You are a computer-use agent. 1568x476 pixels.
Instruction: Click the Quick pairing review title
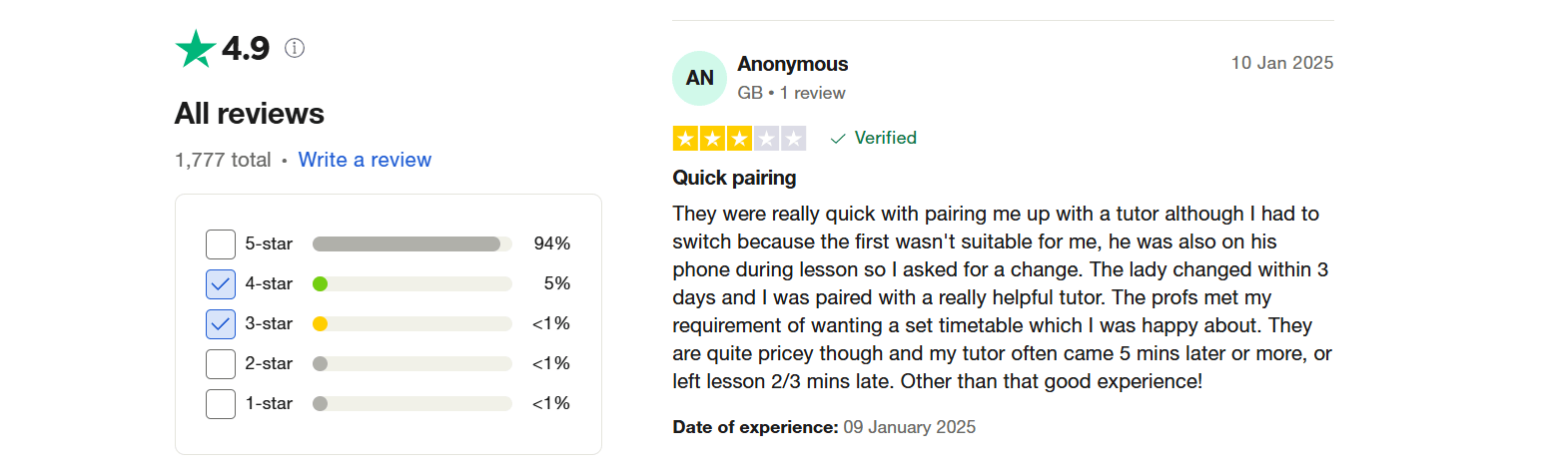734,178
